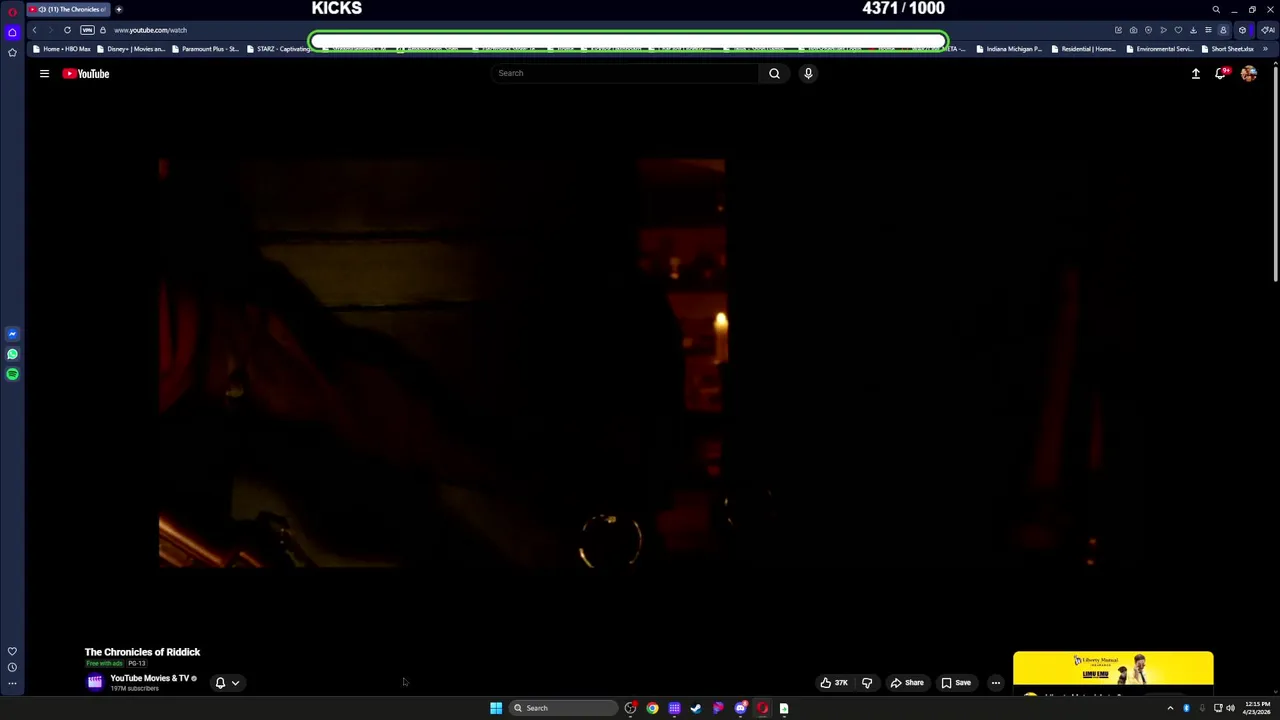Save the video to a playlist

click(956, 683)
